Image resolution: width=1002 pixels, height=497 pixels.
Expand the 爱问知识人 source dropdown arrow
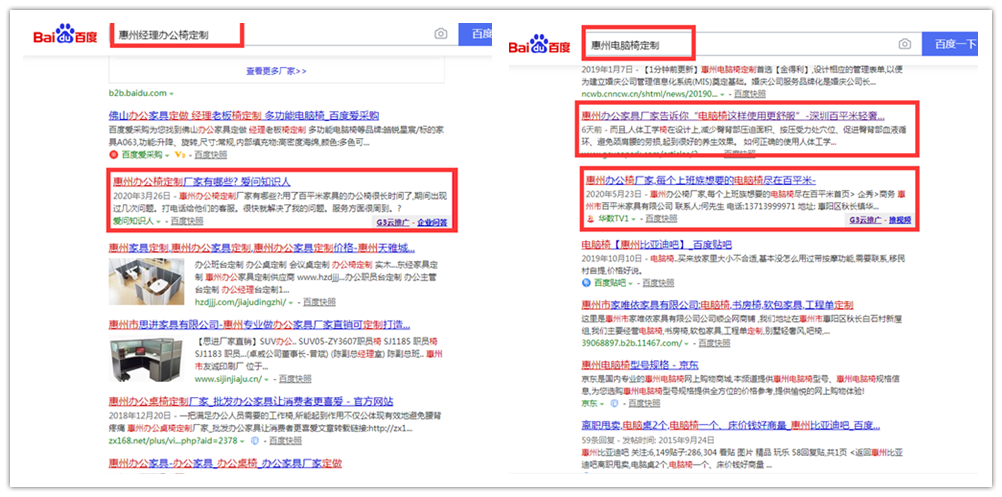[x=158, y=222]
